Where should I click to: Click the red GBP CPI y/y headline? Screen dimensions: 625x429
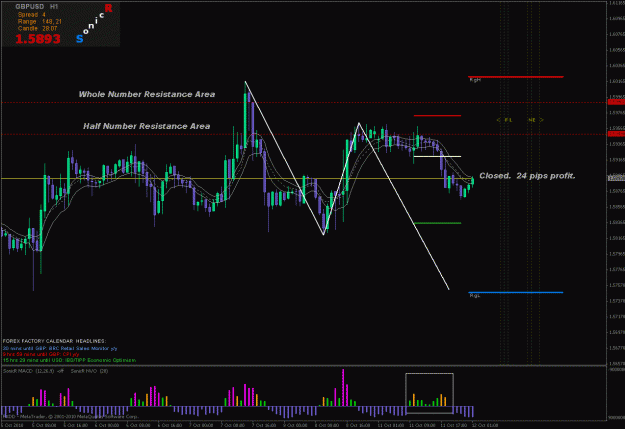41,354
